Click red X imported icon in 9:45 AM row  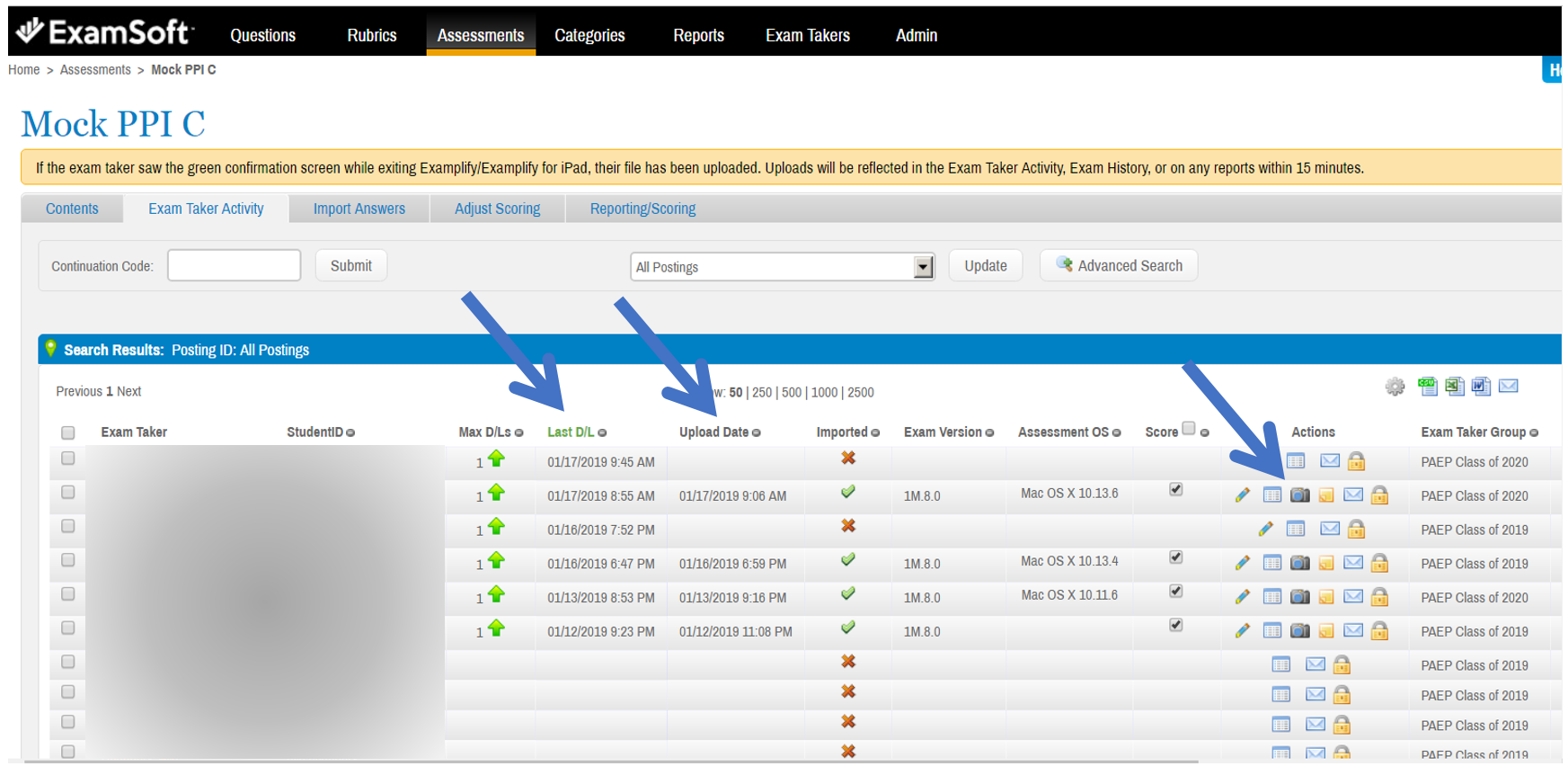coord(848,458)
